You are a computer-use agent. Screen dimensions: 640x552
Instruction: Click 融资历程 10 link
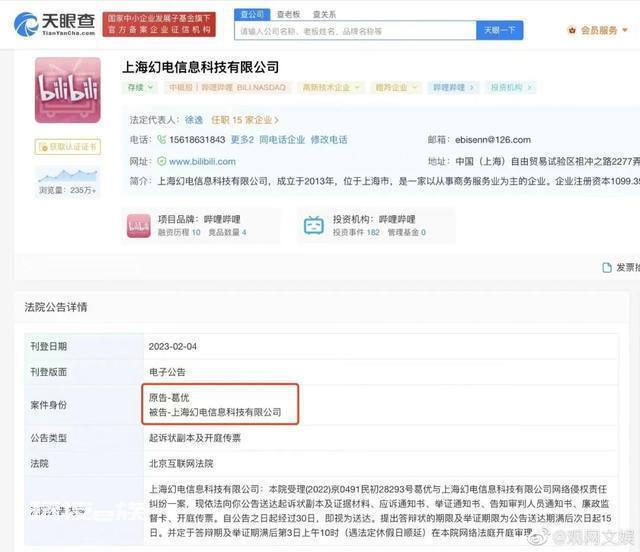pyautogui.click(x=179, y=232)
